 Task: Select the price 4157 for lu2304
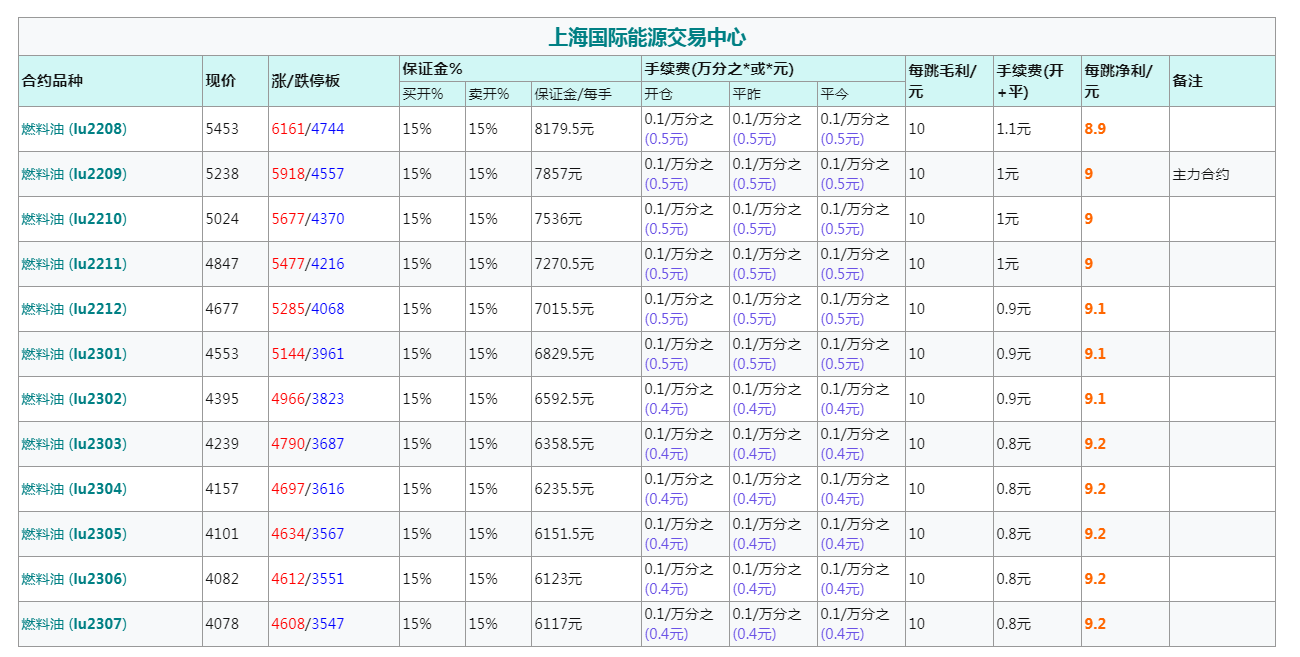coord(223,489)
